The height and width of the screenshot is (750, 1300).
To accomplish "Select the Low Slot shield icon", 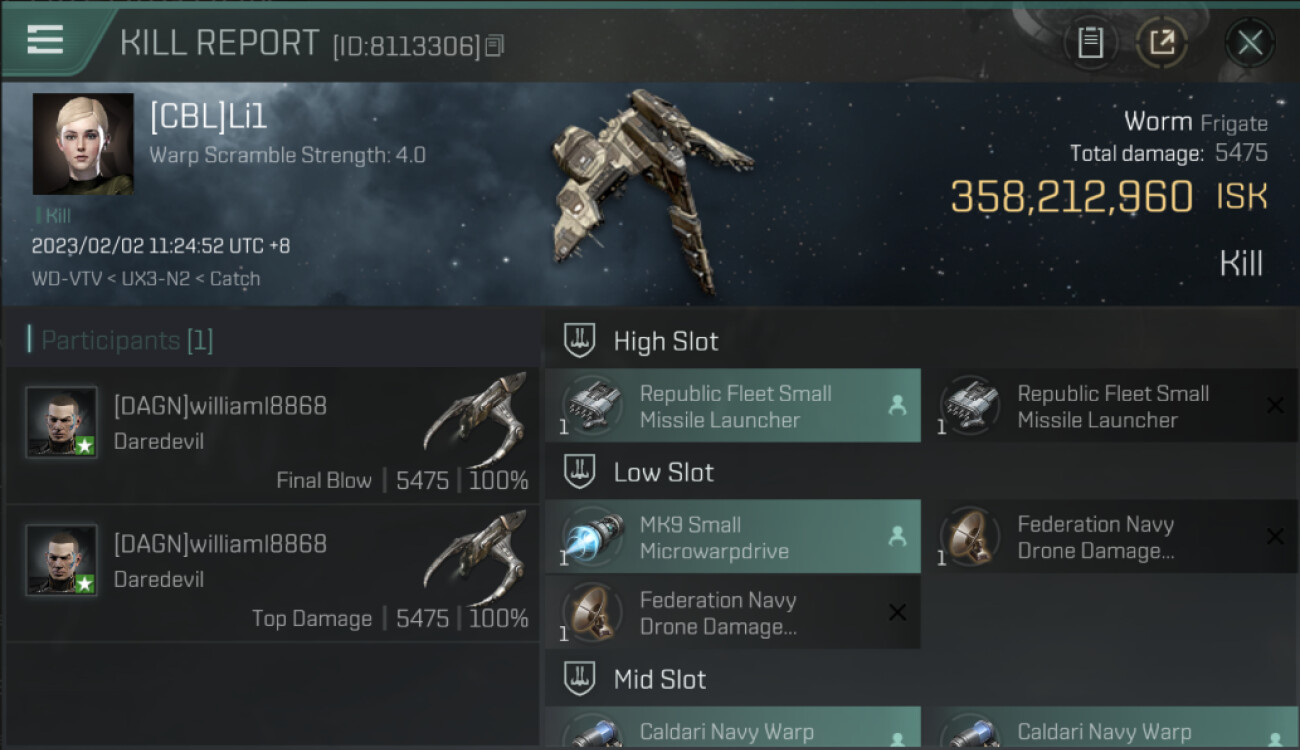I will [x=580, y=472].
